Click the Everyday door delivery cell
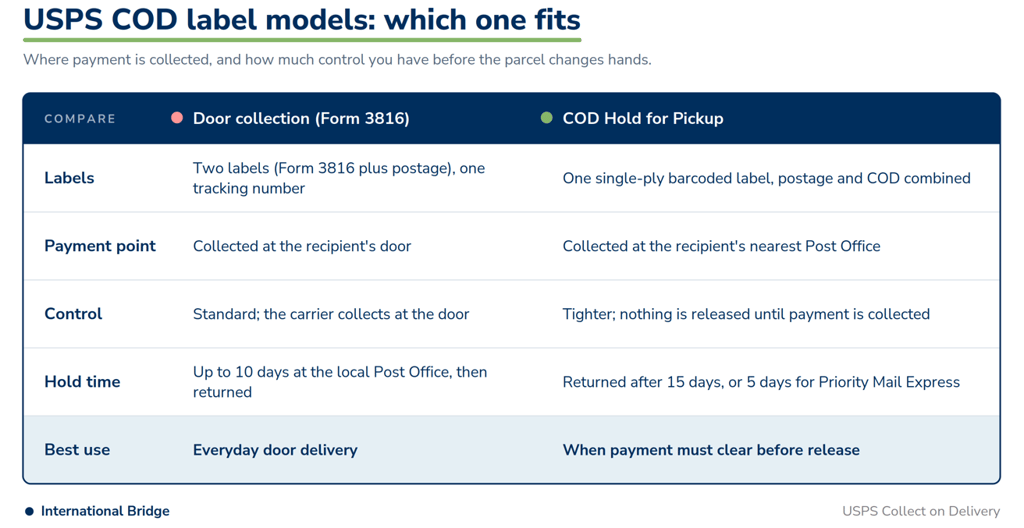Image resolution: width=1024 pixels, height=528 pixels. click(x=275, y=450)
